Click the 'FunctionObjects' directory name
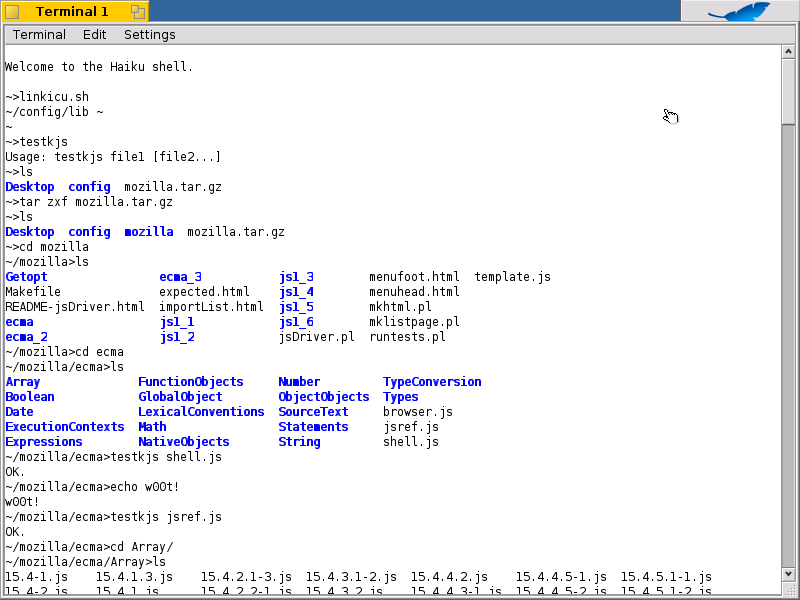800x600 pixels. [191, 382]
